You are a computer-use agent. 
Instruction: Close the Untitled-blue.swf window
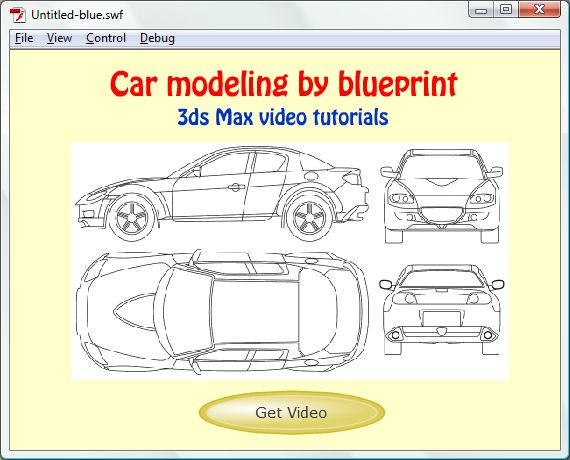point(539,9)
